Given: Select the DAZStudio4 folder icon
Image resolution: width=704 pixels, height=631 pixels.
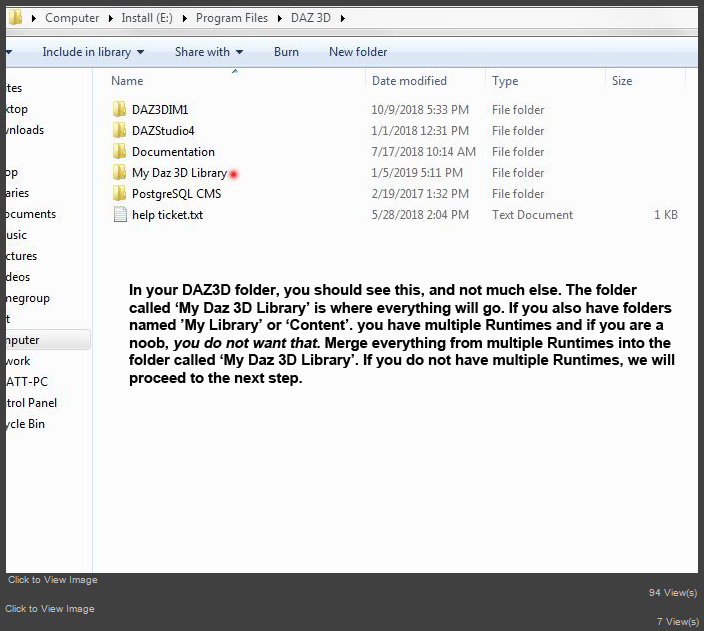Looking at the screenshot, I should (119, 130).
